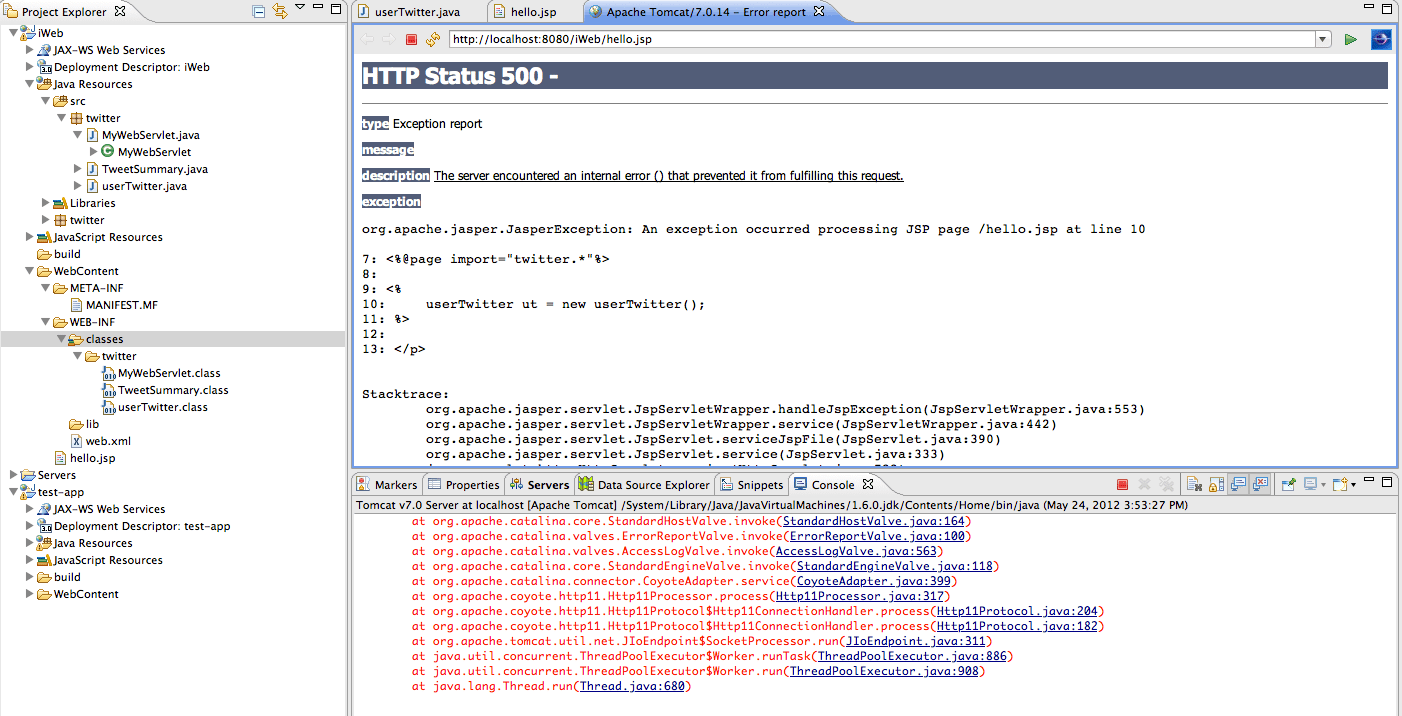Open the page in an external browser
The width and height of the screenshot is (1402, 716).
[1381, 39]
